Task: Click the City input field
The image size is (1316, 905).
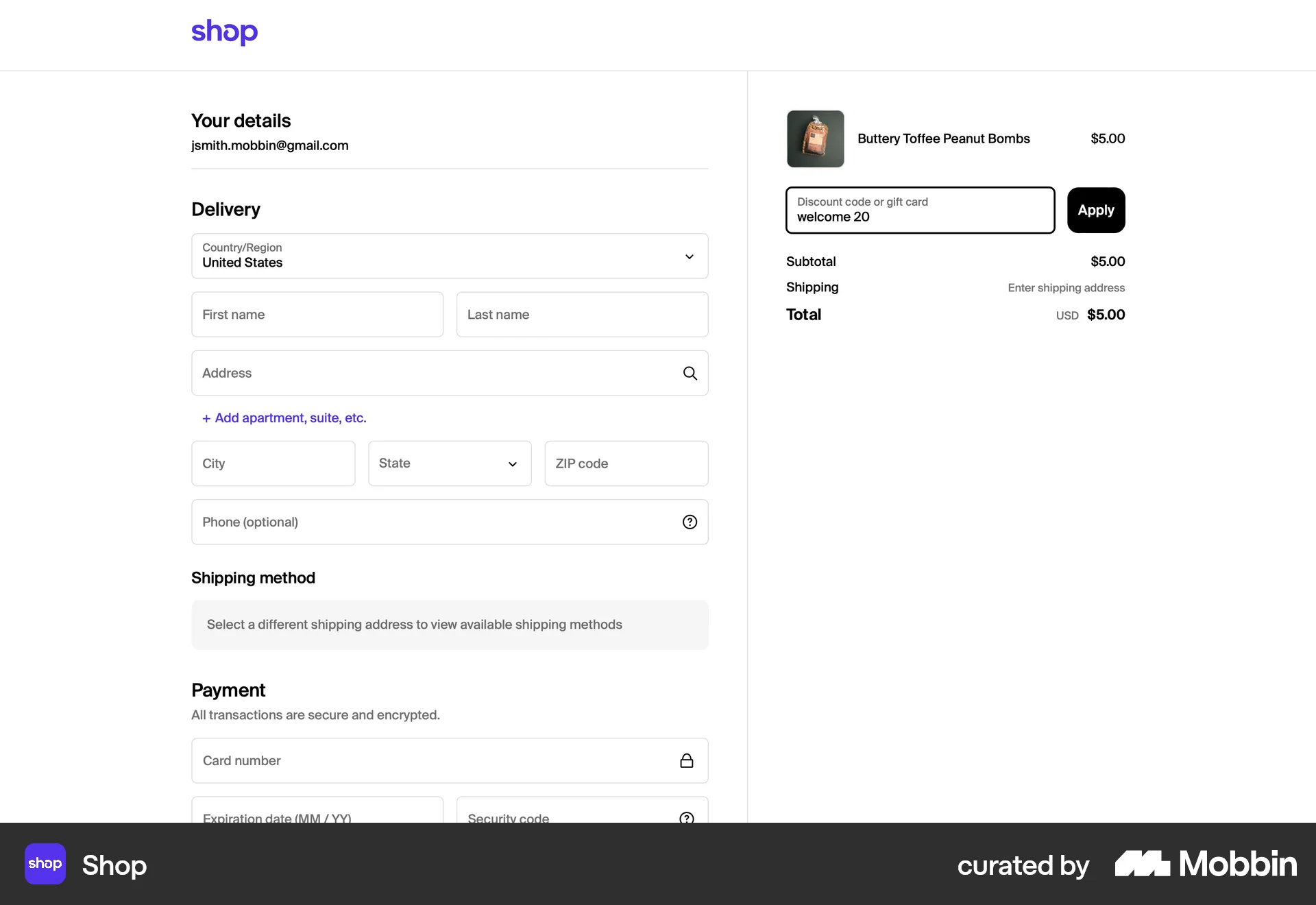Action: point(273,463)
